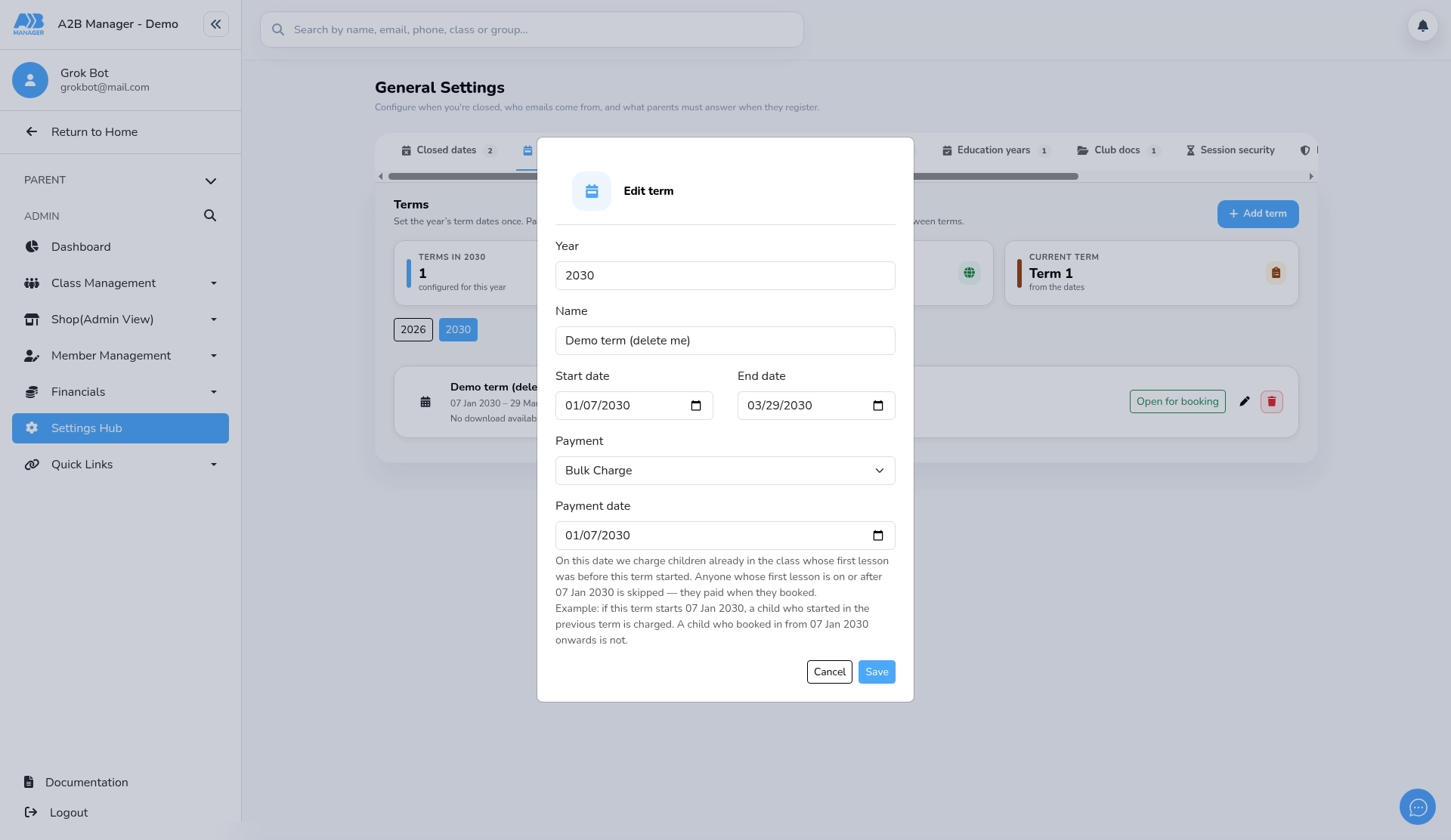The width and height of the screenshot is (1451, 840).
Task: Collapse the sidebar with double-chevron icon
Action: point(216,24)
